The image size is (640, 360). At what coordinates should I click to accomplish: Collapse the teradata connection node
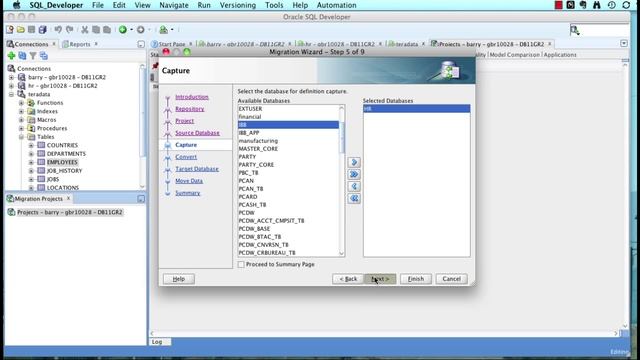click(11, 94)
